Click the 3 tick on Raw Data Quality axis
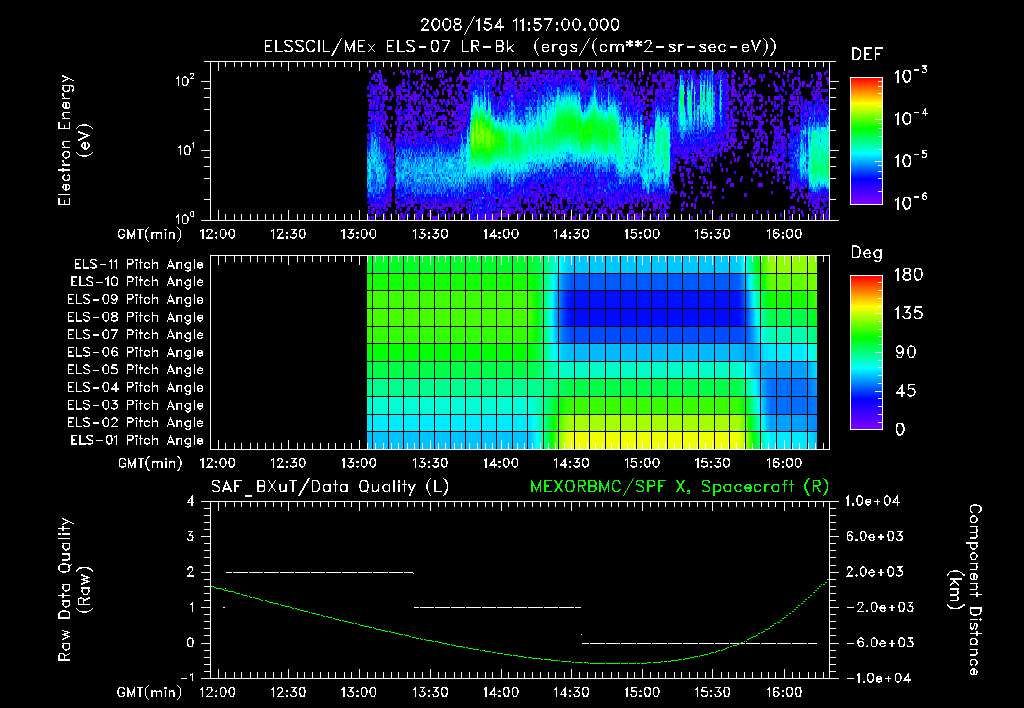 tap(191, 537)
